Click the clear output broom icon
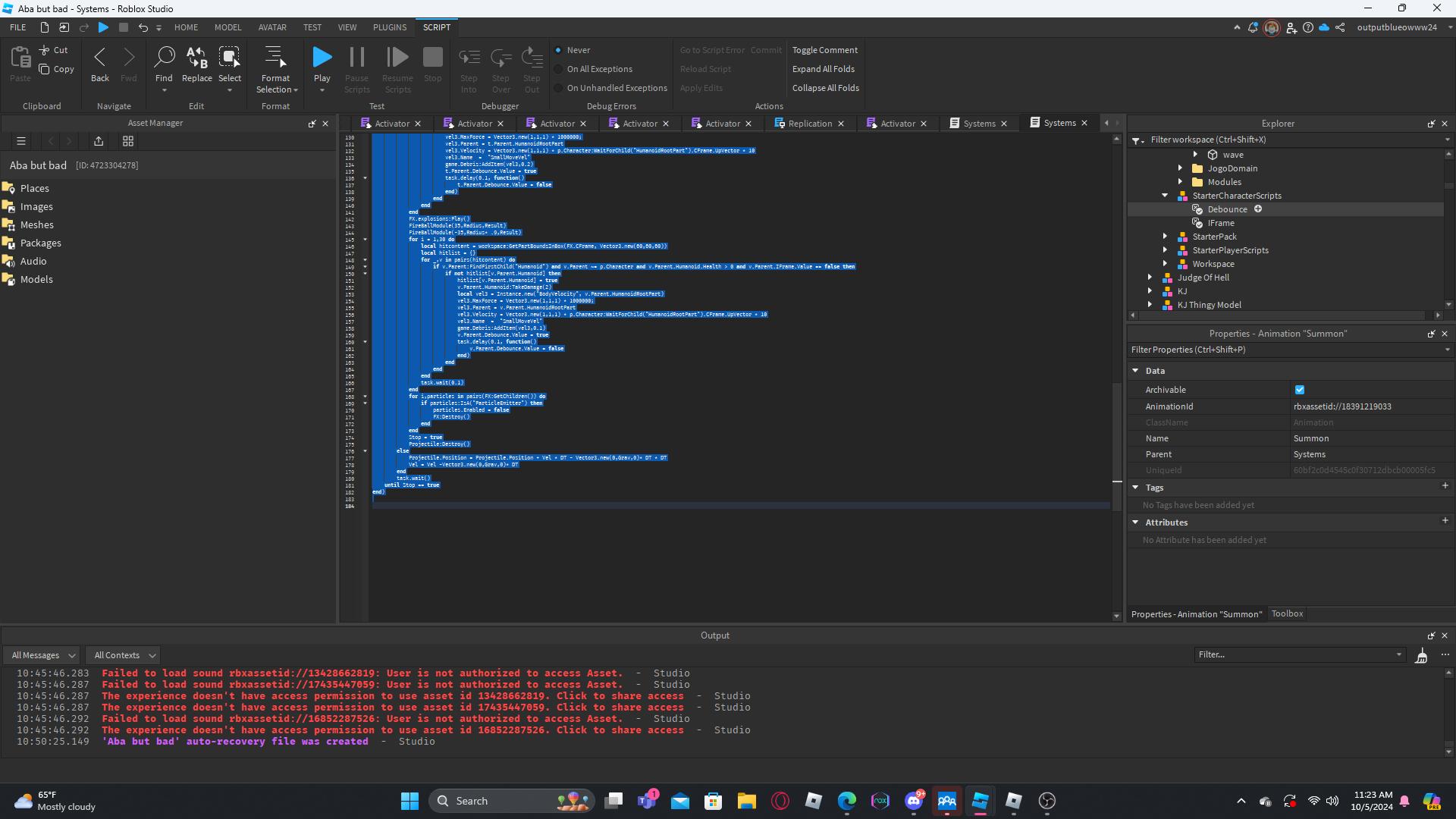1456x819 pixels. coord(1421,655)
